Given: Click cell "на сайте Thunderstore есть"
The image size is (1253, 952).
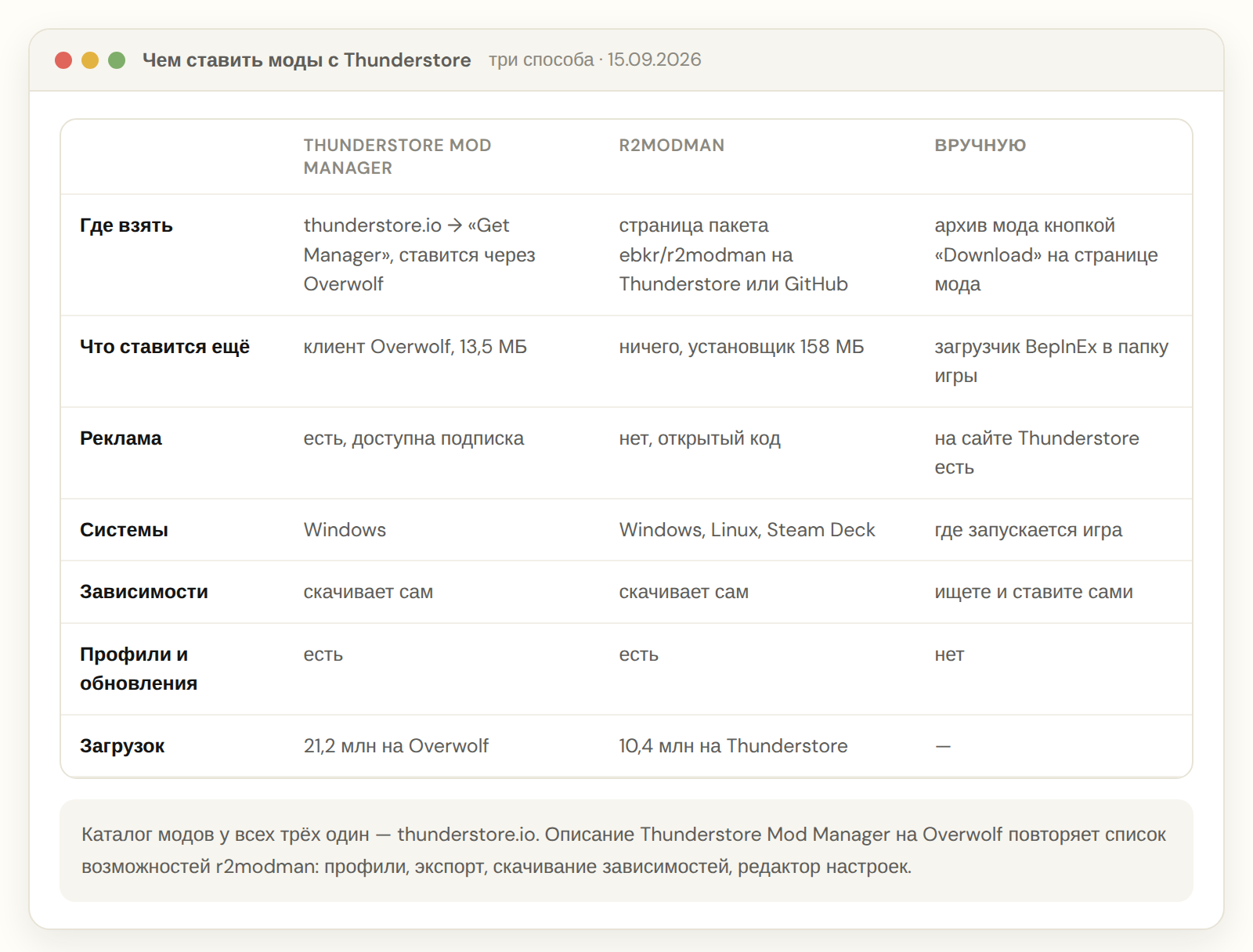Looking at the screenshot, I should click(x=1037, y=453).
